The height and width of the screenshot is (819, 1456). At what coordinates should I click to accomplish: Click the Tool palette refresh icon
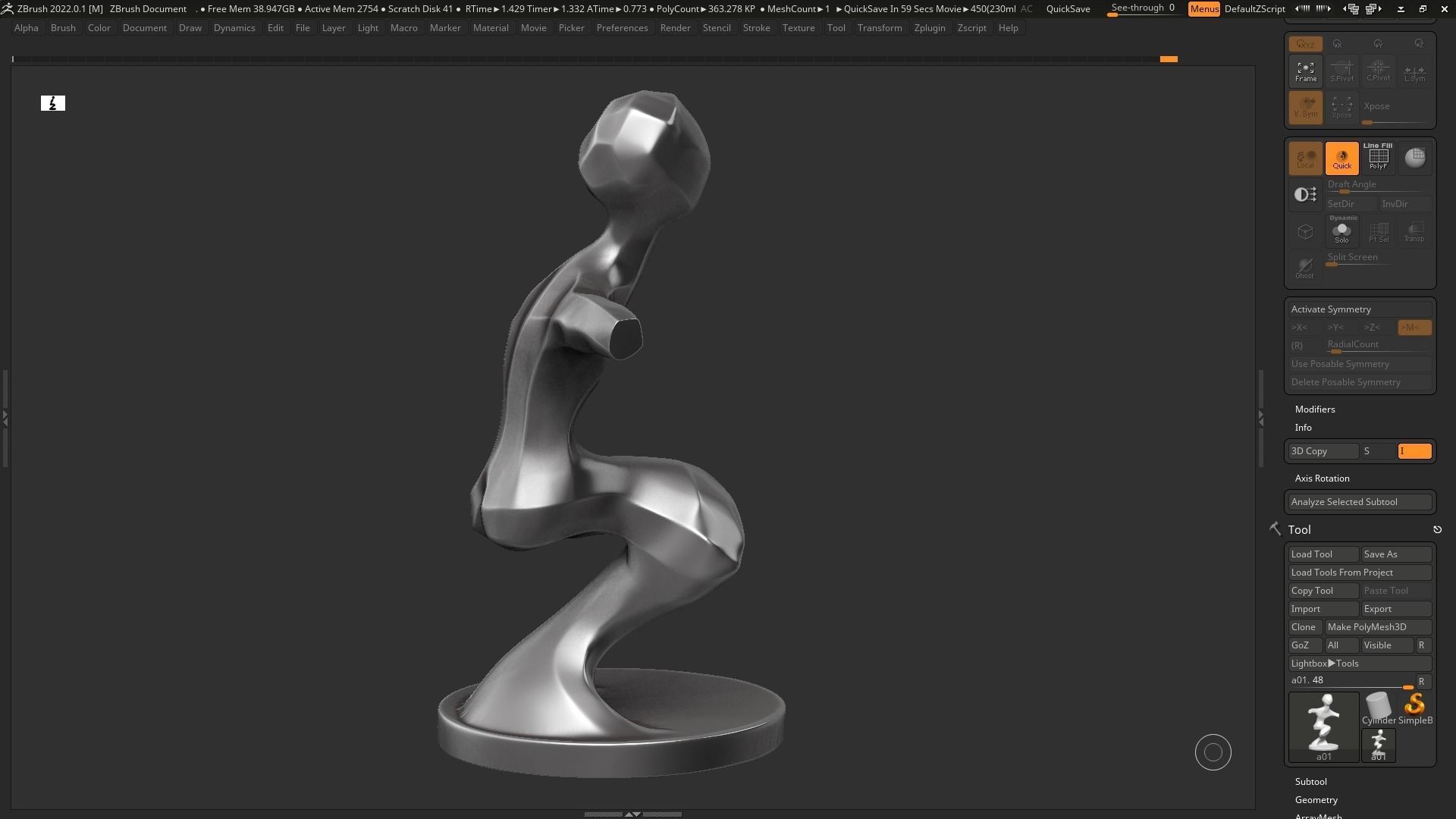point(1437,530)
